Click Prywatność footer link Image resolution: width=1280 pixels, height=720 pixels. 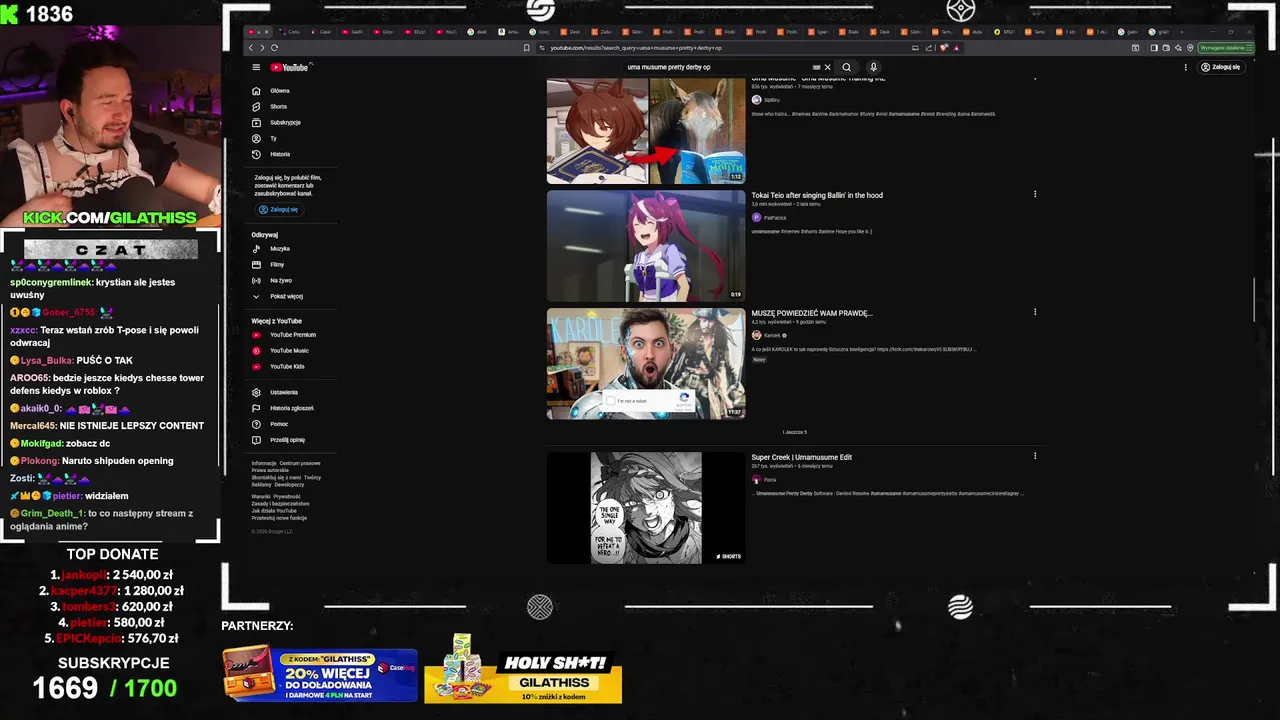(287, 497)
